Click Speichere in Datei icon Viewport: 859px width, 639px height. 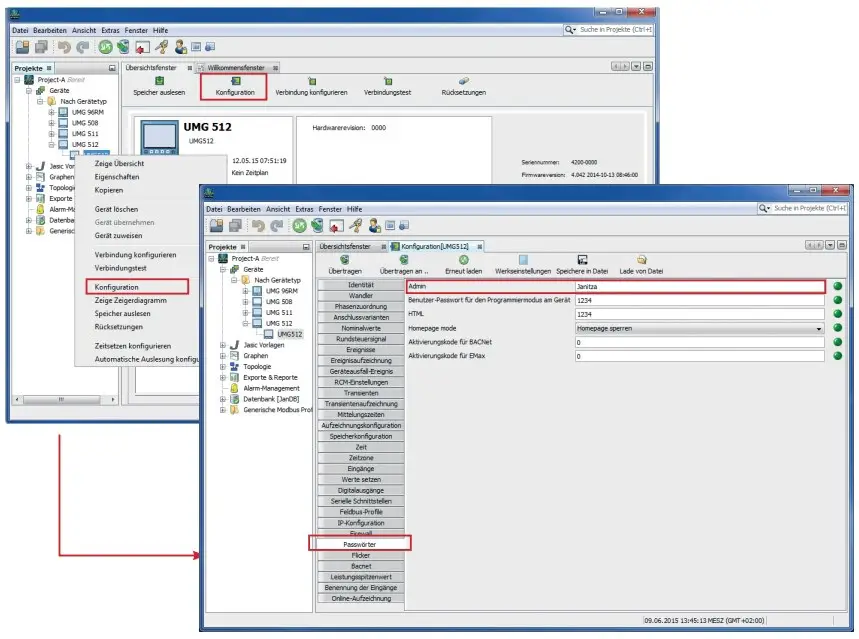point(582,260)
